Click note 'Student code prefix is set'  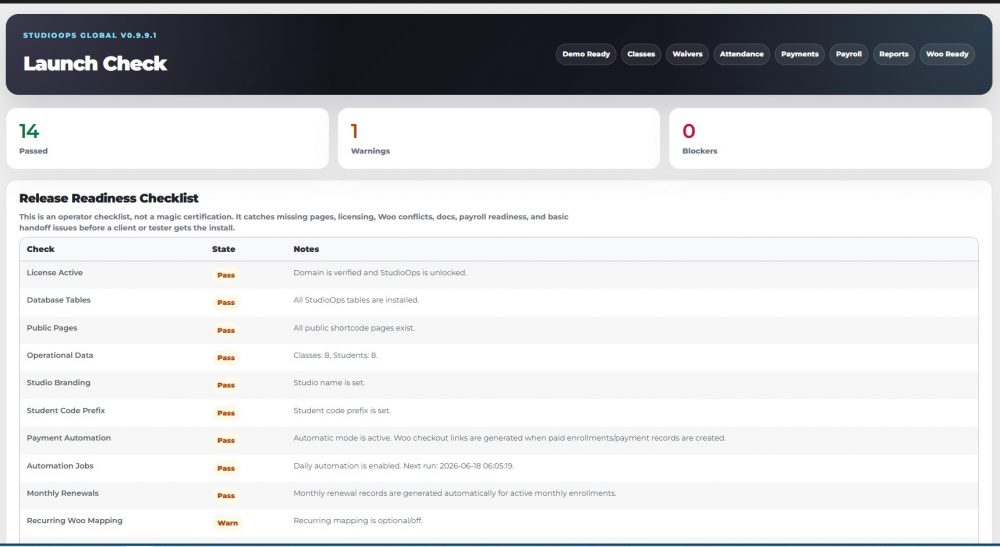click(x=342, y=411)
